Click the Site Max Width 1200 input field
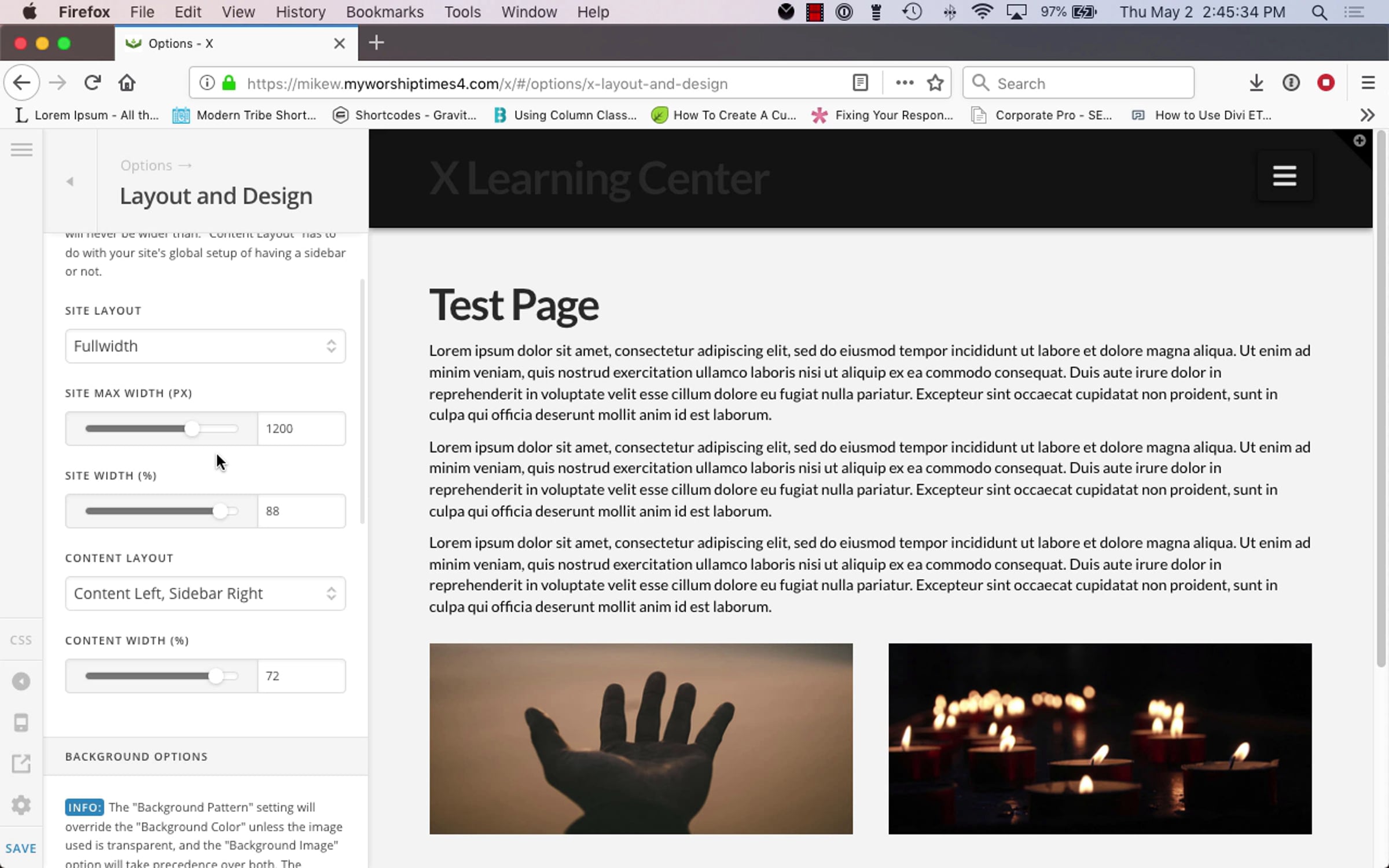Viewport: 1389px width, 868px height. (x=301, y=429)
